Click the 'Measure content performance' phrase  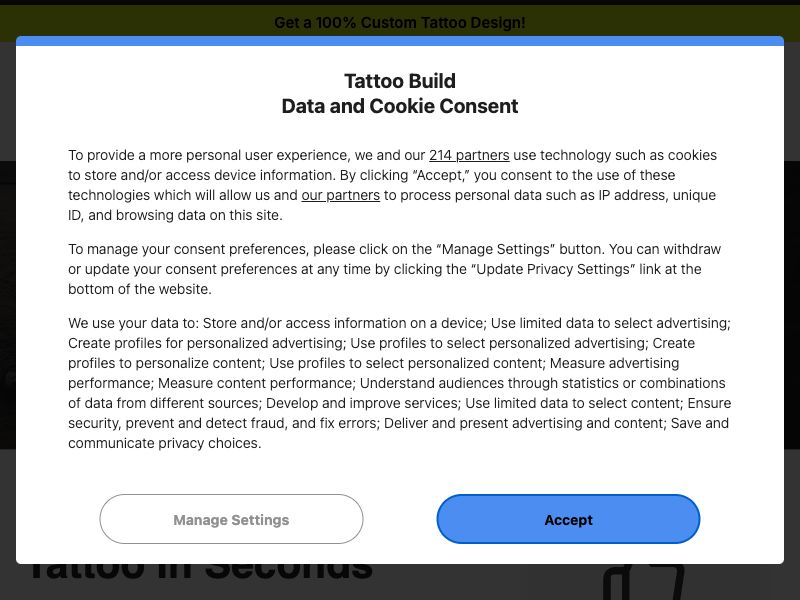click(255, 383)
